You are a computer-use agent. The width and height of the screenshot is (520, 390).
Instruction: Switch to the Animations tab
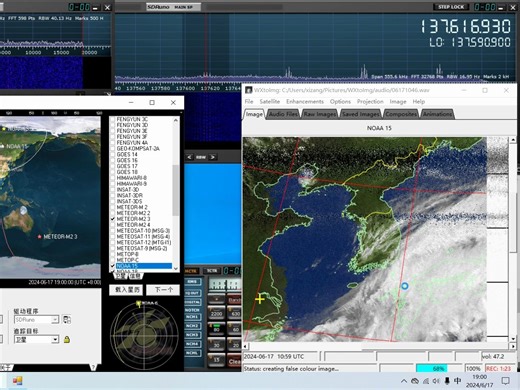click(437, 114)
